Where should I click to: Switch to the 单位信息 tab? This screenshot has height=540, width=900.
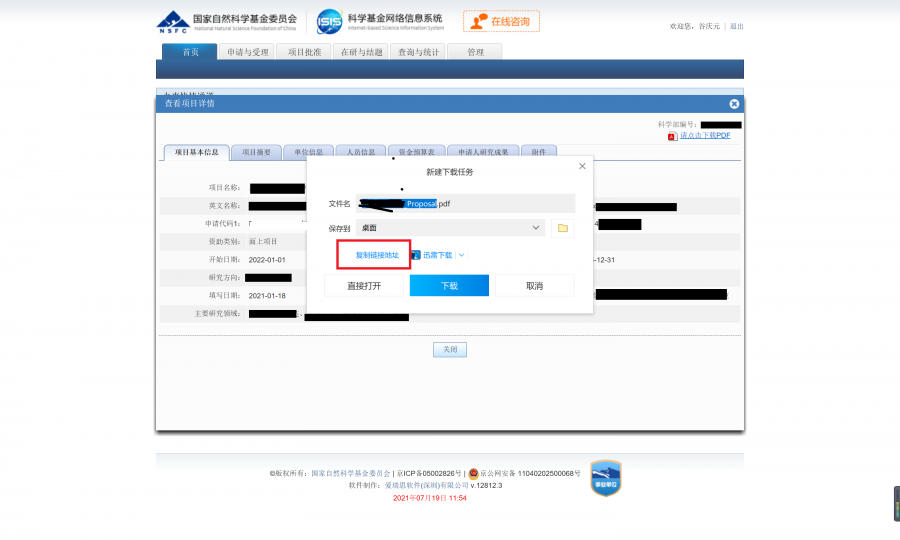[x=308, y=152]
